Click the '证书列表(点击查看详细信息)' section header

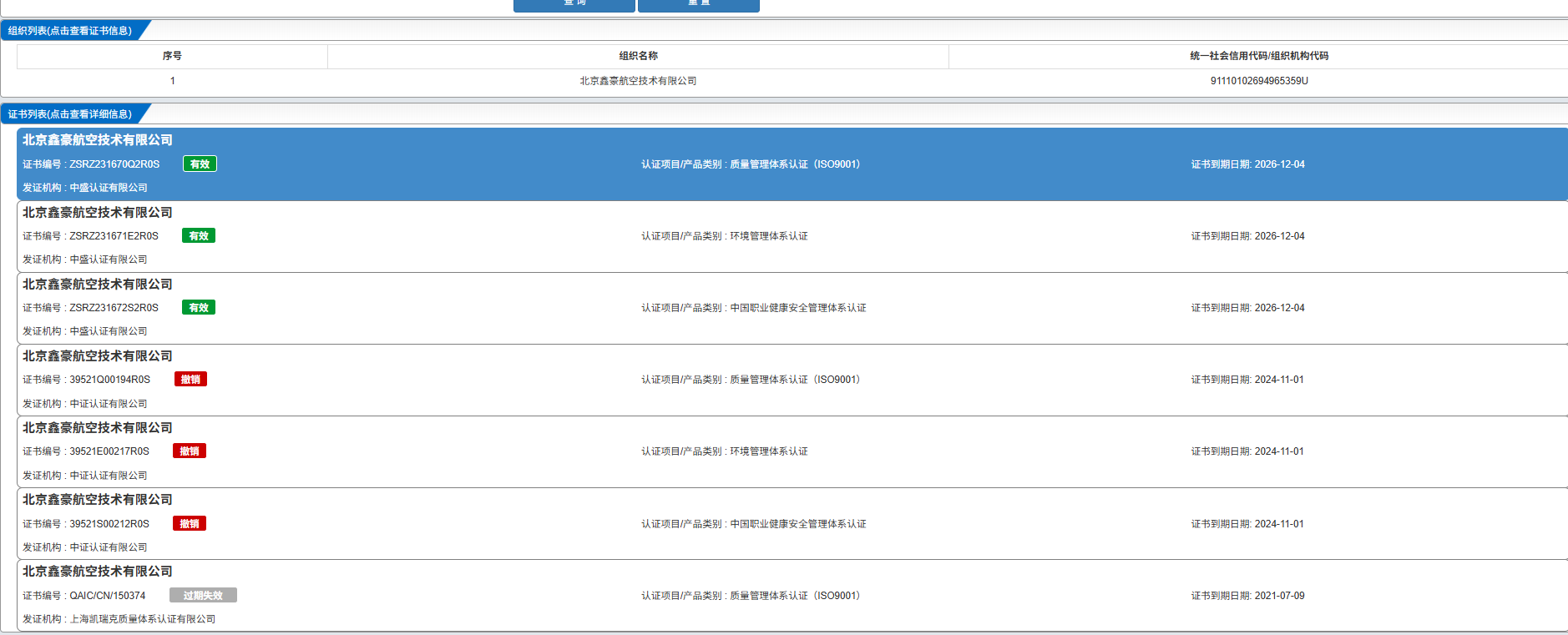tap(70, 114)
